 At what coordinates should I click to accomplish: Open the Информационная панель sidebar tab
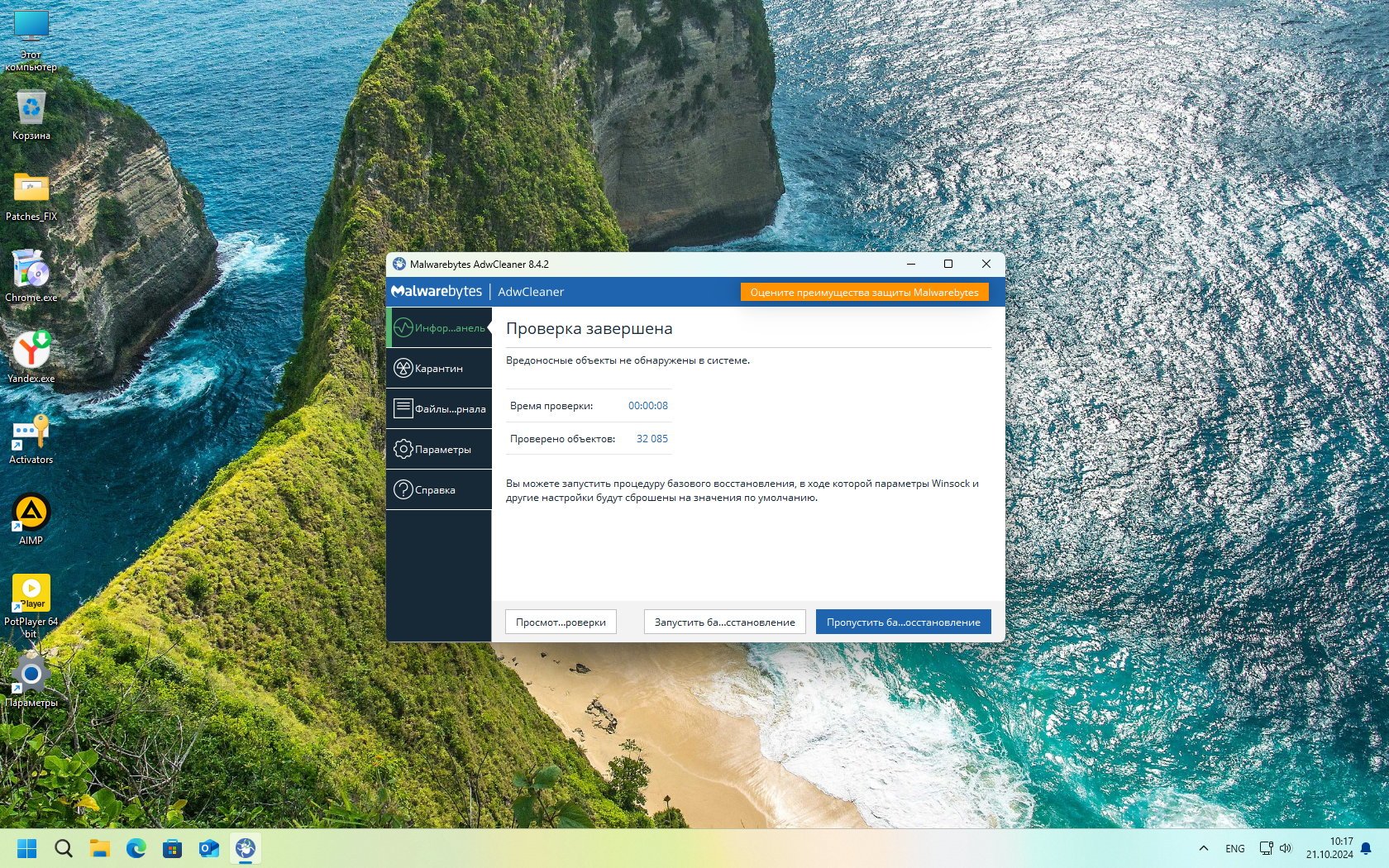(439, 327)
